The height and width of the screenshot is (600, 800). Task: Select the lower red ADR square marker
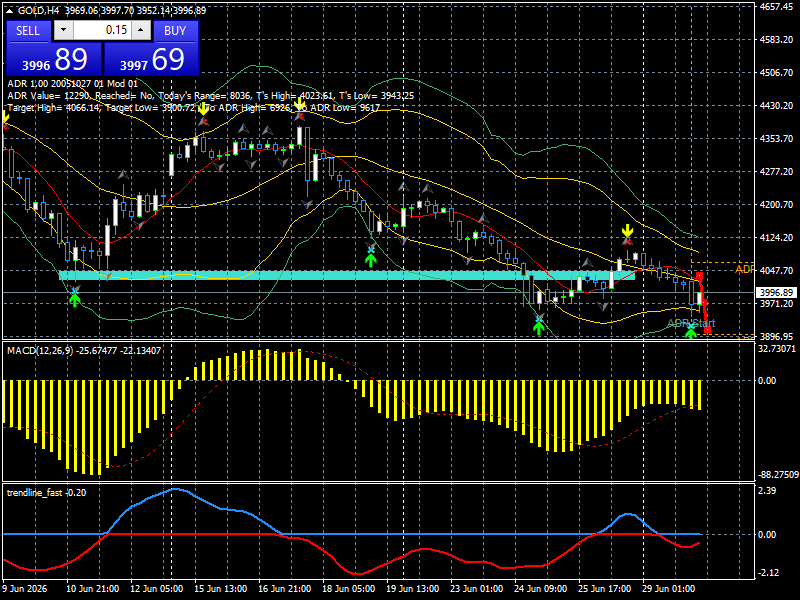coord(707,331)
